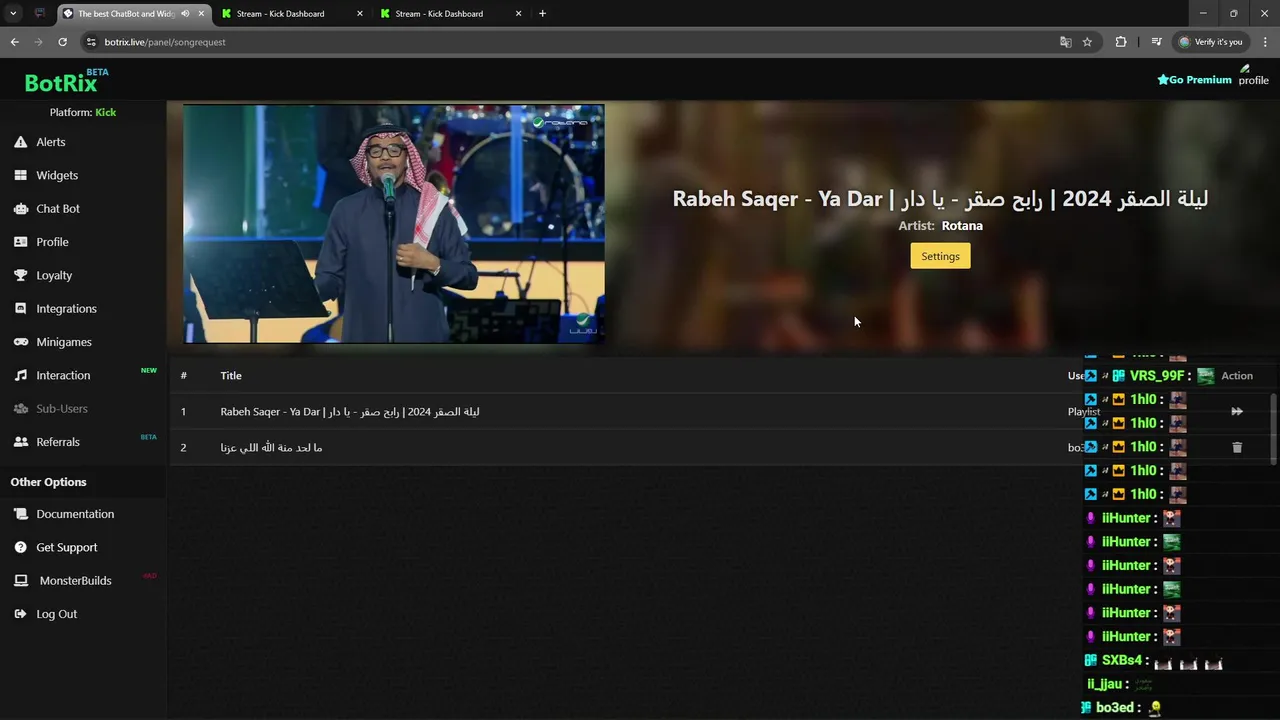This screenshot has height=720, width=1280.
Task: Click the Interaction music note icon
Action: [x=20, y=375]
